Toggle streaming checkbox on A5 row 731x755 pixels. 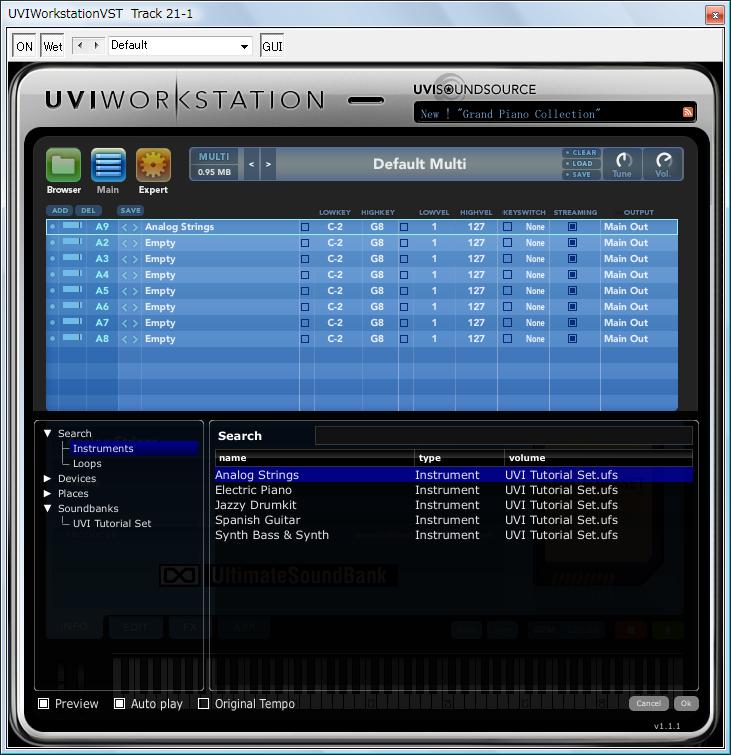(x=572, y=291)
